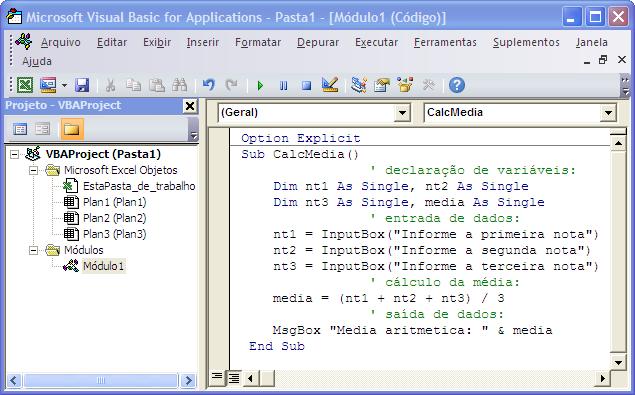The height and width of the screenshot is (395, 635).
Task: Select the VBAProject (Pasta1) root item
Action: pyautogui.click(x=103, y=154)
